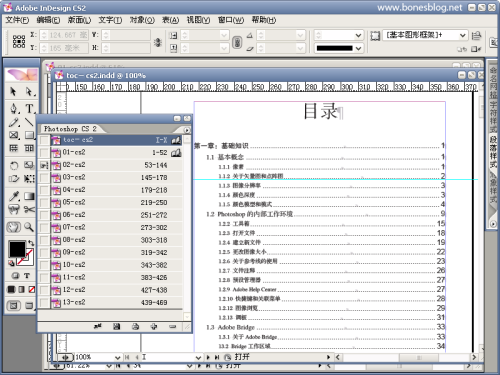The height and width of the screenshot is (375, 500).
Task: Click print book icon in book panel
Action: [135, 326]
